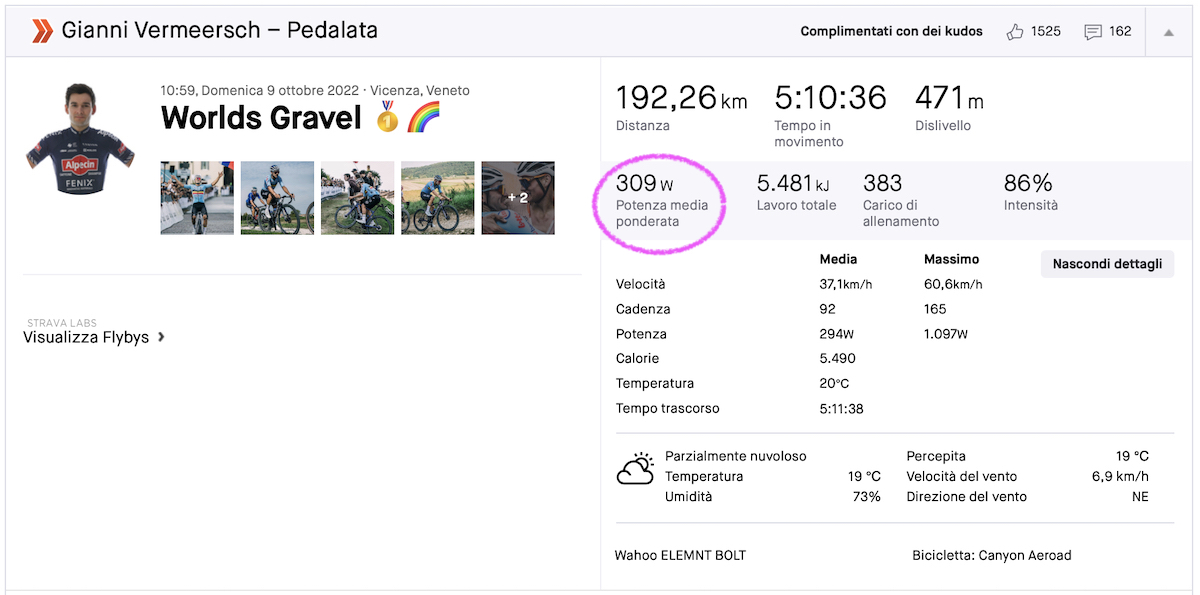Click the 5.490 calories value
Image resolution: width=1200 pixels, height=595 pixels.
837,359
